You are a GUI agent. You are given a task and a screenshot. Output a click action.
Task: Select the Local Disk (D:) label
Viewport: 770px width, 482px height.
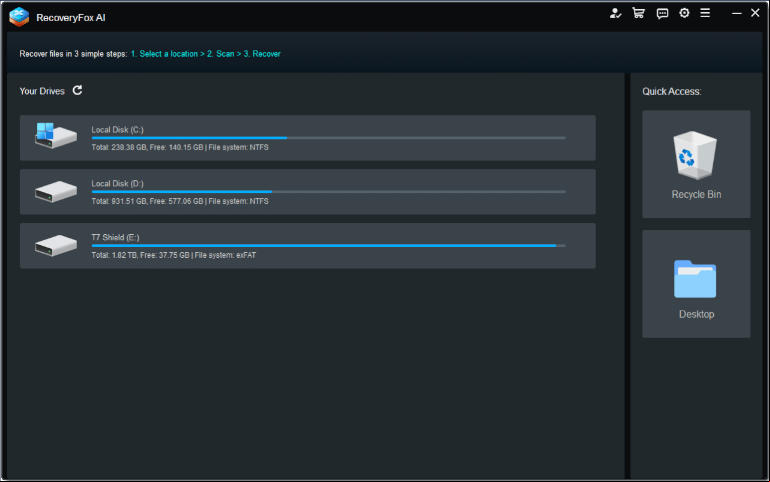tap(117, 184)
